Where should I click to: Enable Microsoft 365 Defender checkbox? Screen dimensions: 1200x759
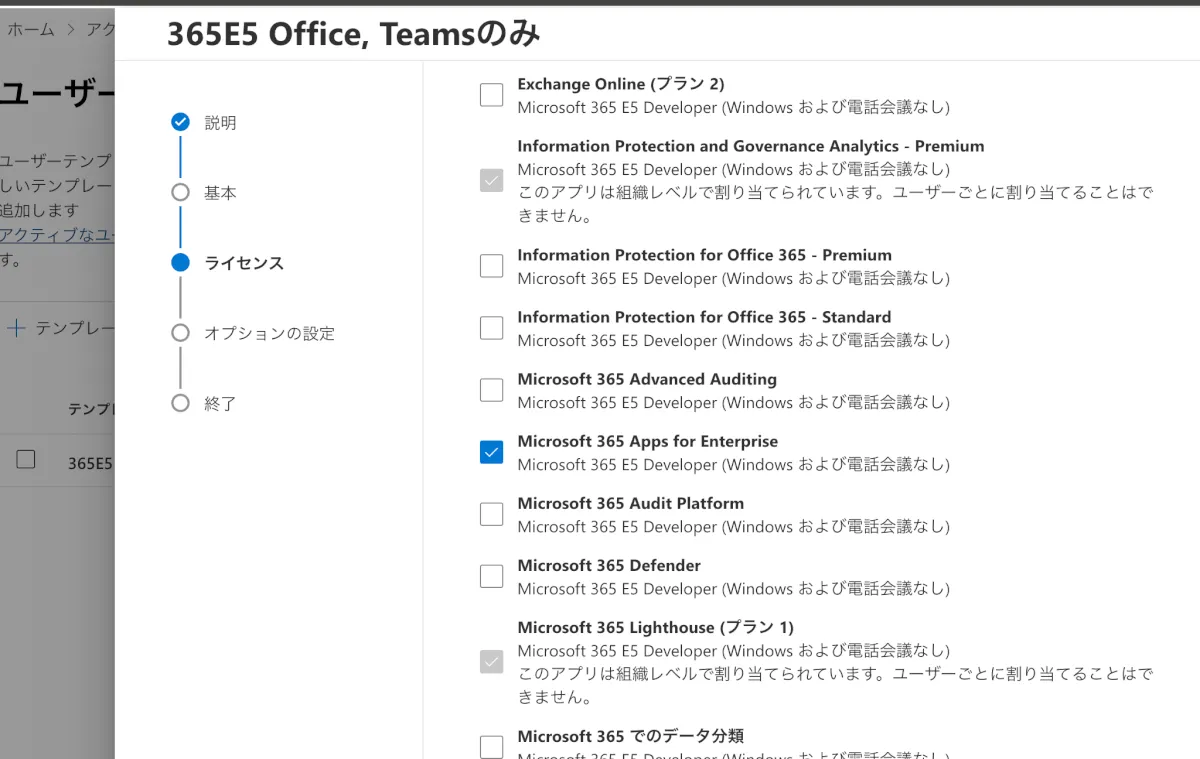(x=491, y=576)
